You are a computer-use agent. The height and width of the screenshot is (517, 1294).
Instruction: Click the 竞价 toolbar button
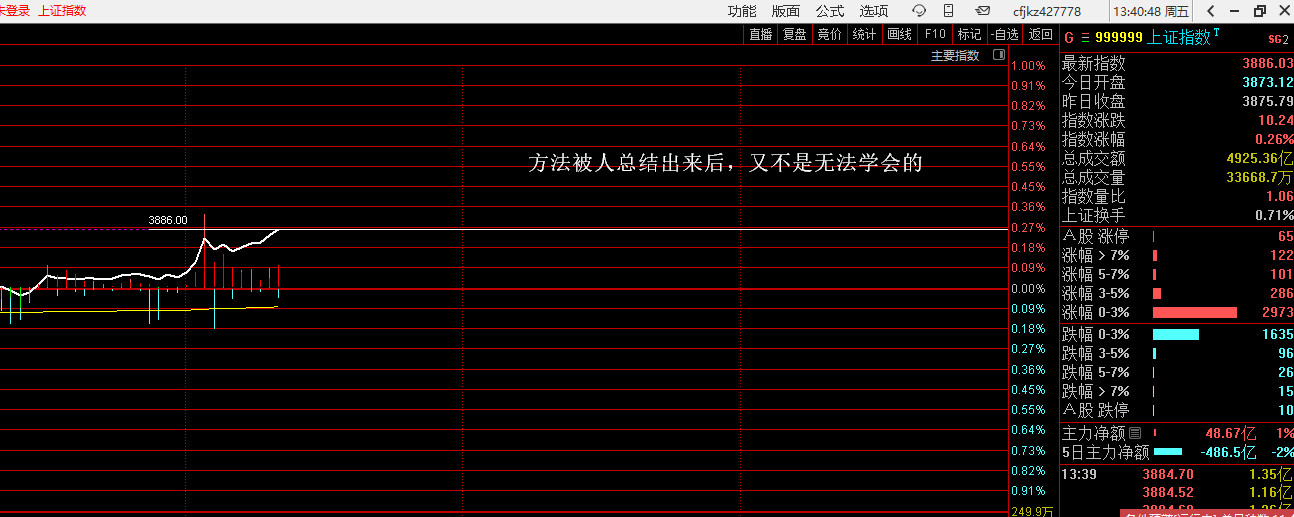click(x=829, y=34)
